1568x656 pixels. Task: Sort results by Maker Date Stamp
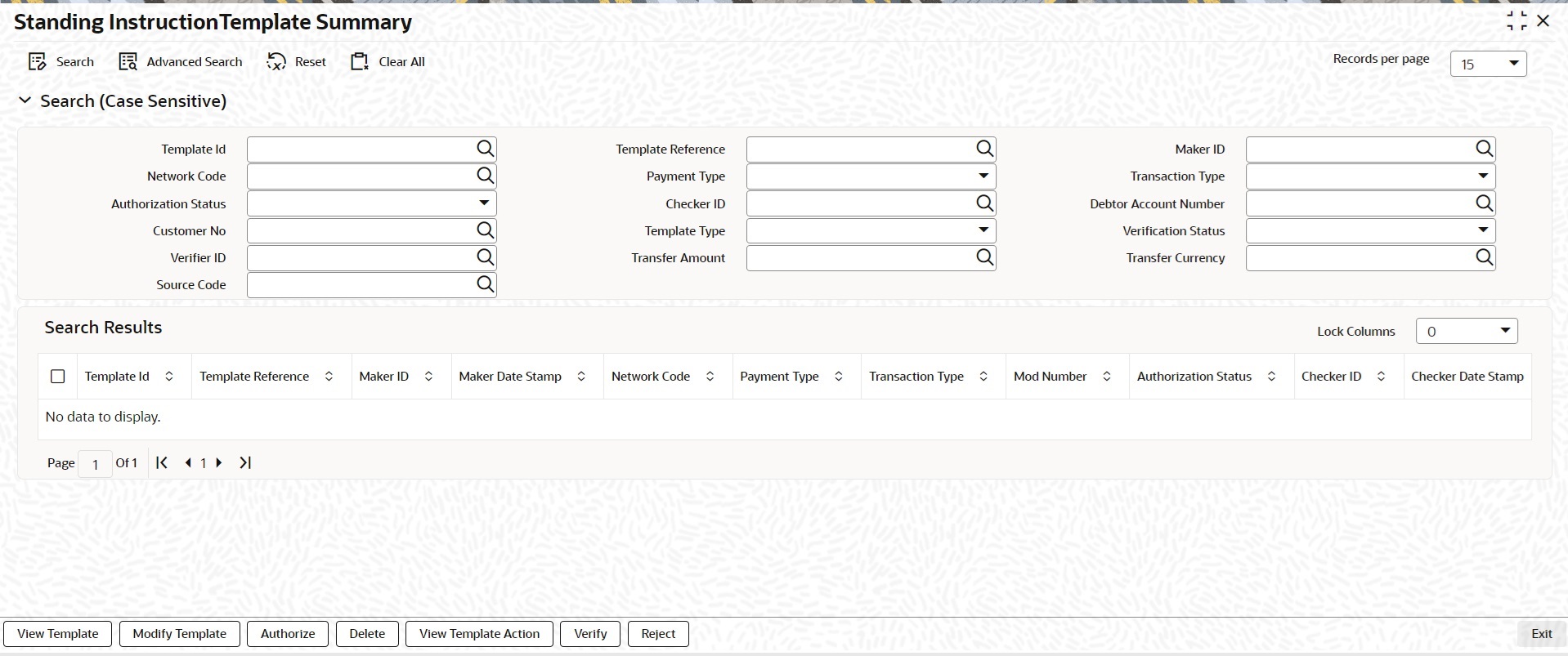point(581,377)
